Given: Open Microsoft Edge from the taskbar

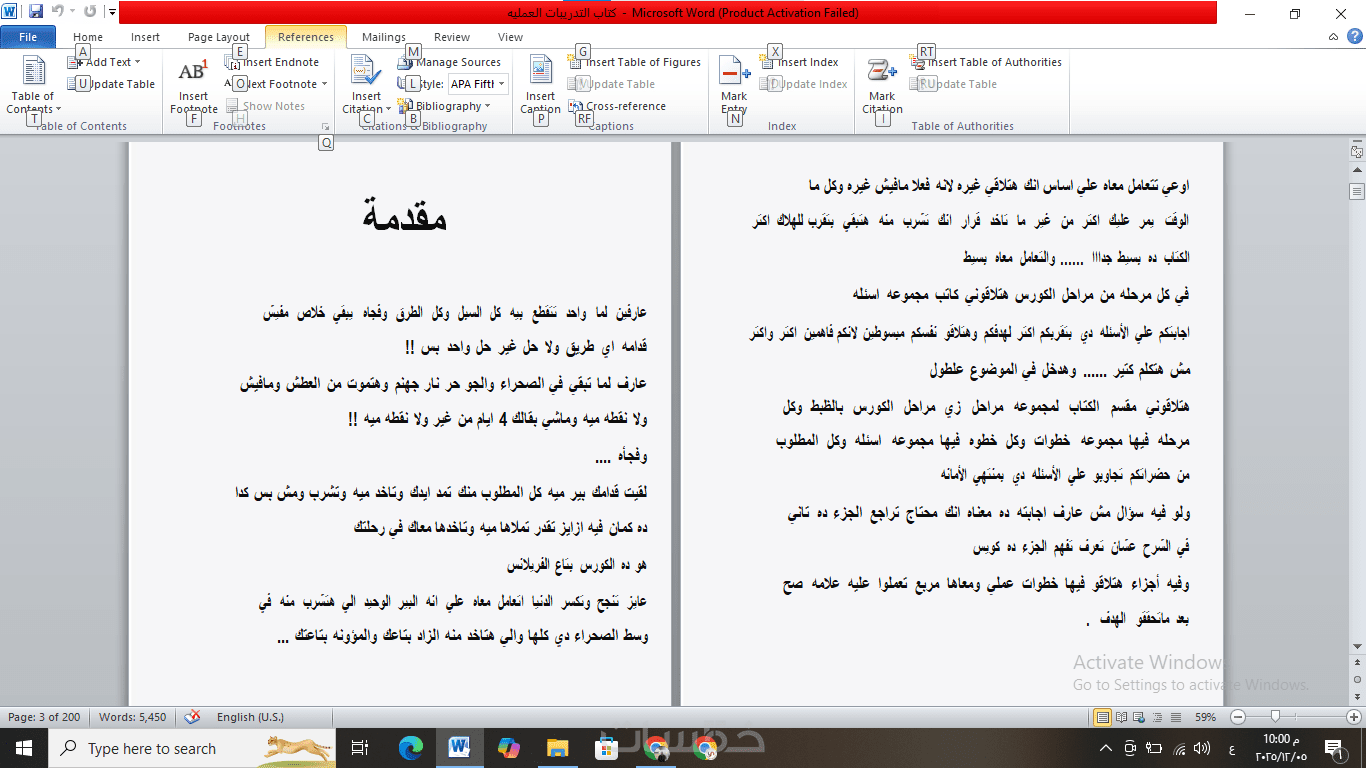Looking at the screenshot, I should pos(411,748).
